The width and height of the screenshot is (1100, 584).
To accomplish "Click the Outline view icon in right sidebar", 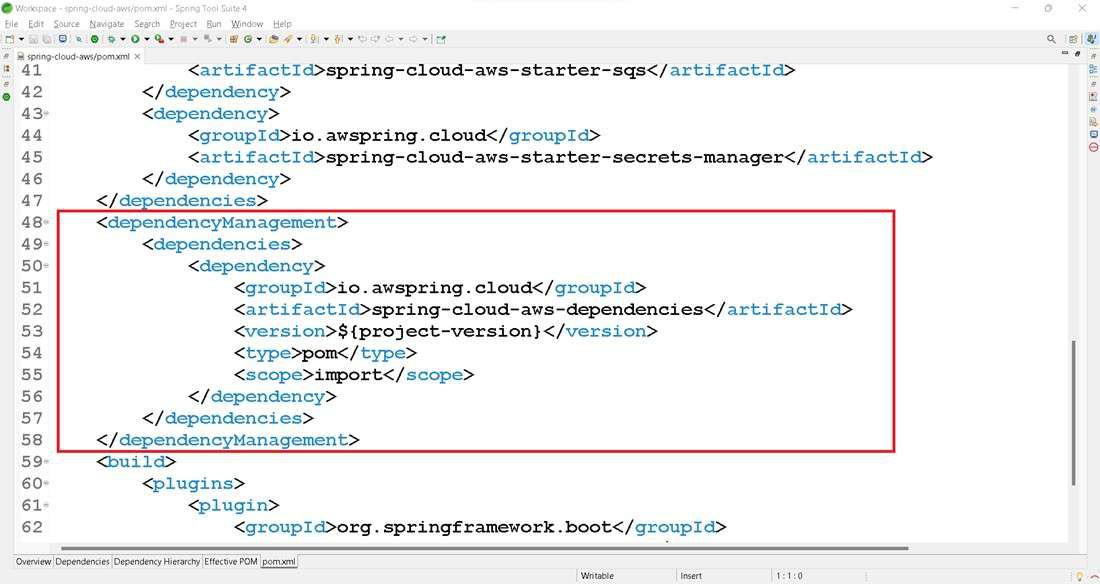I will [1093, 69].
